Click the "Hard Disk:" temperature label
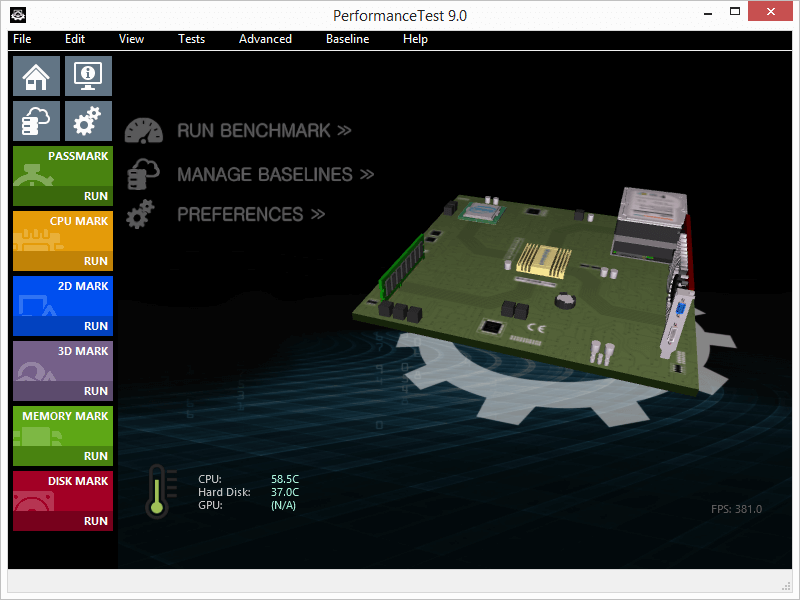 click(x=224, y=492)
